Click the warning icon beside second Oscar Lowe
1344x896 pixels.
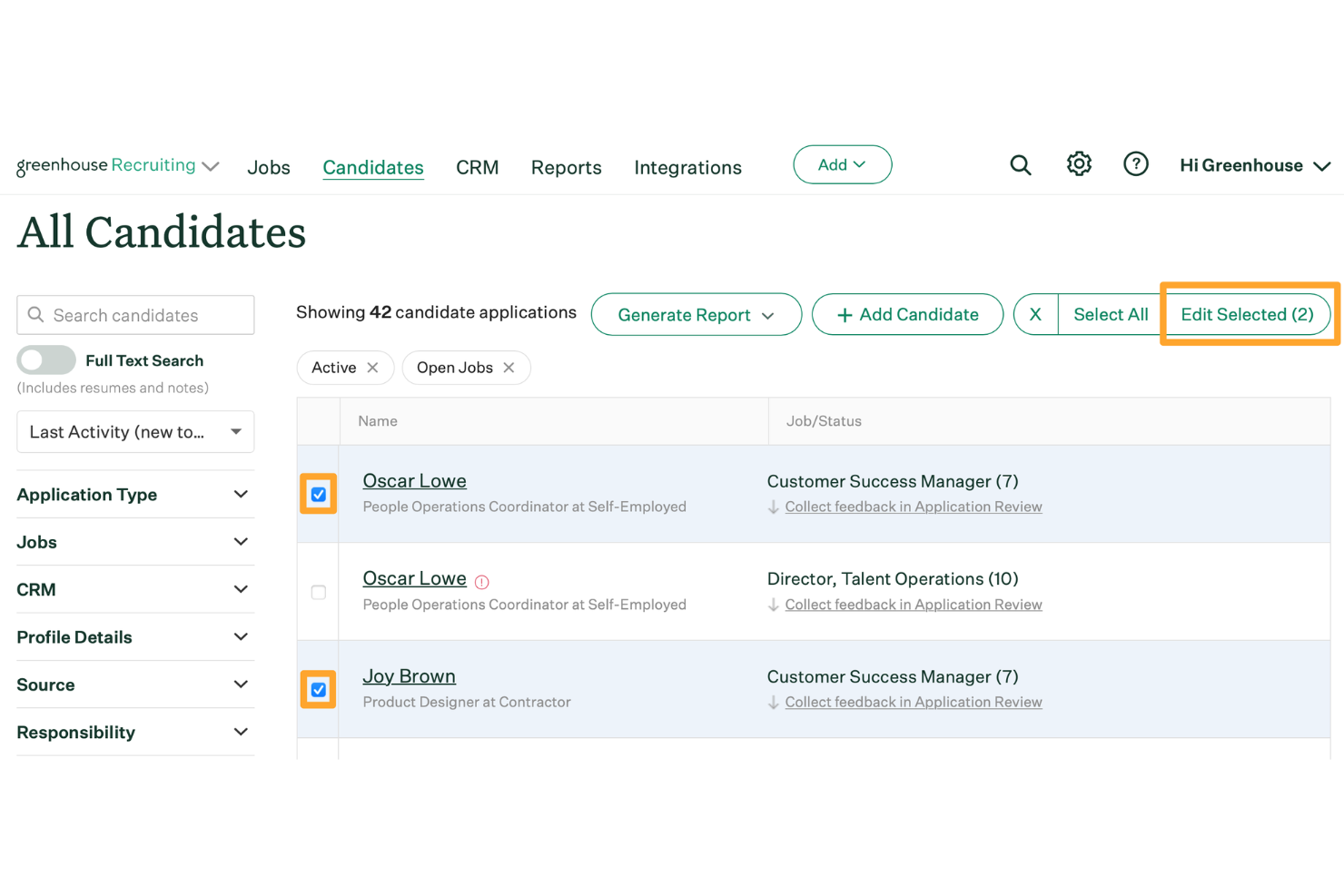tap(482, 581)
